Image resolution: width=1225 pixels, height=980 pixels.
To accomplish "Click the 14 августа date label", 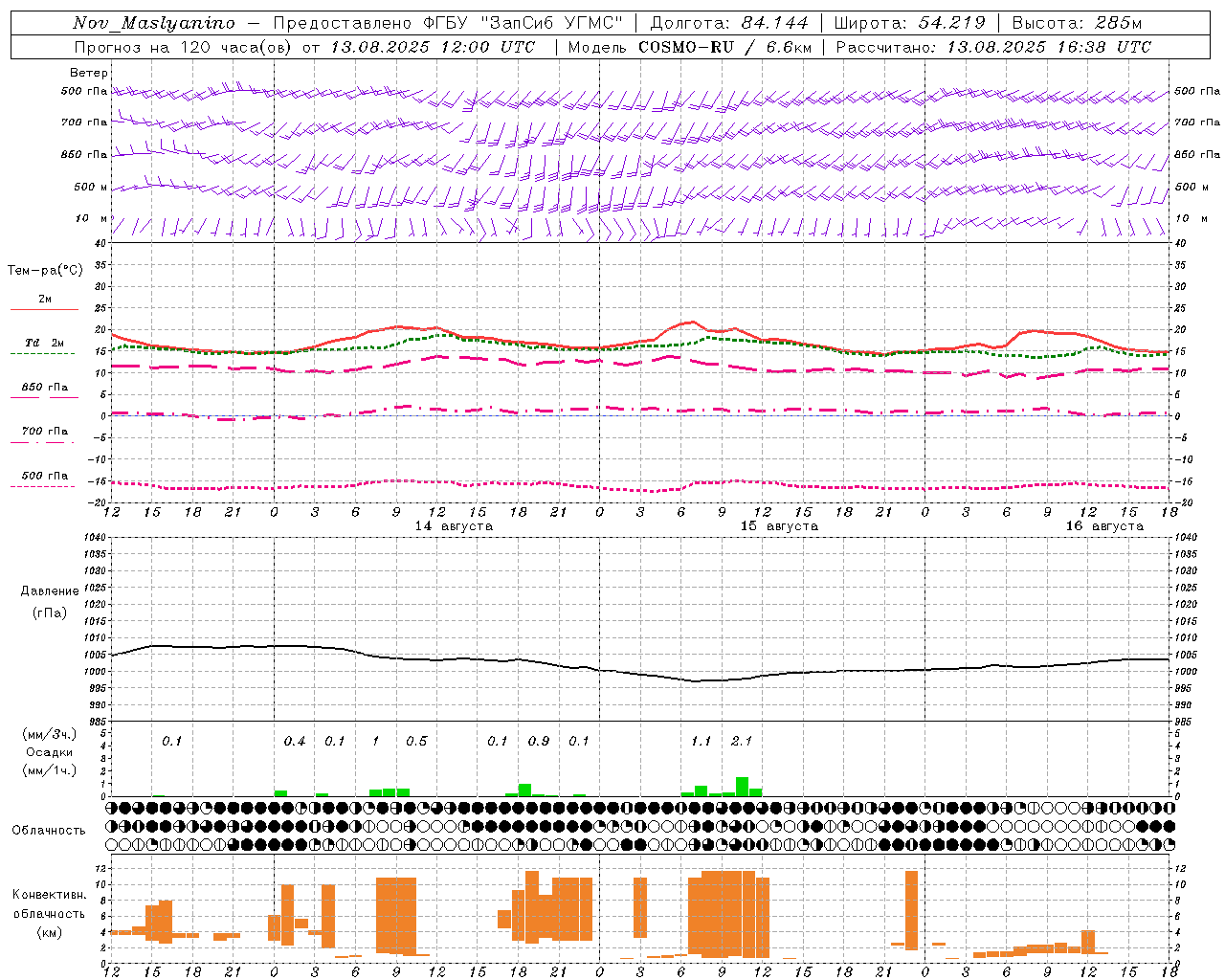I will click(454, 526).
